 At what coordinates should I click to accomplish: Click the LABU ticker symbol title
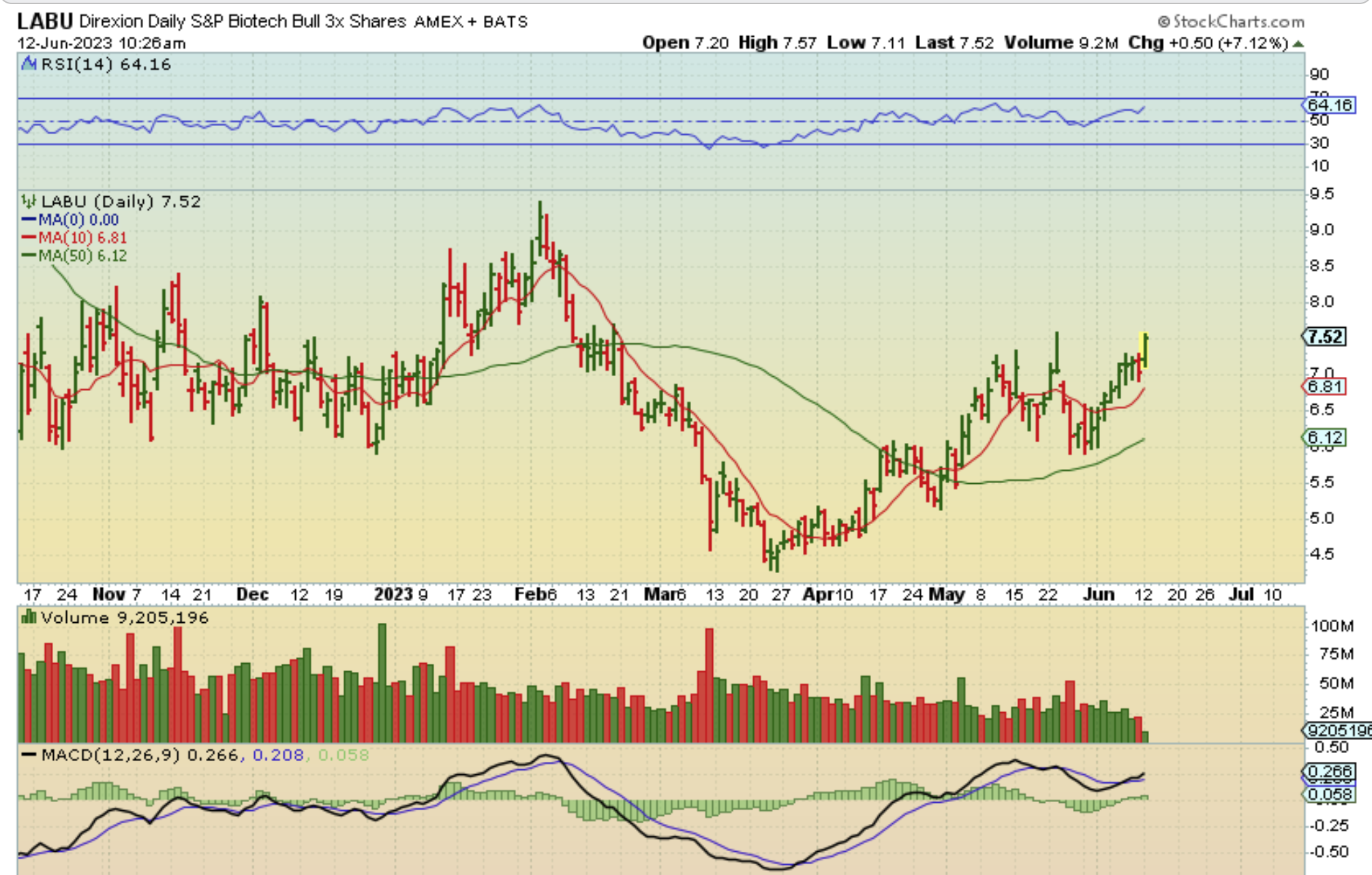44,21
